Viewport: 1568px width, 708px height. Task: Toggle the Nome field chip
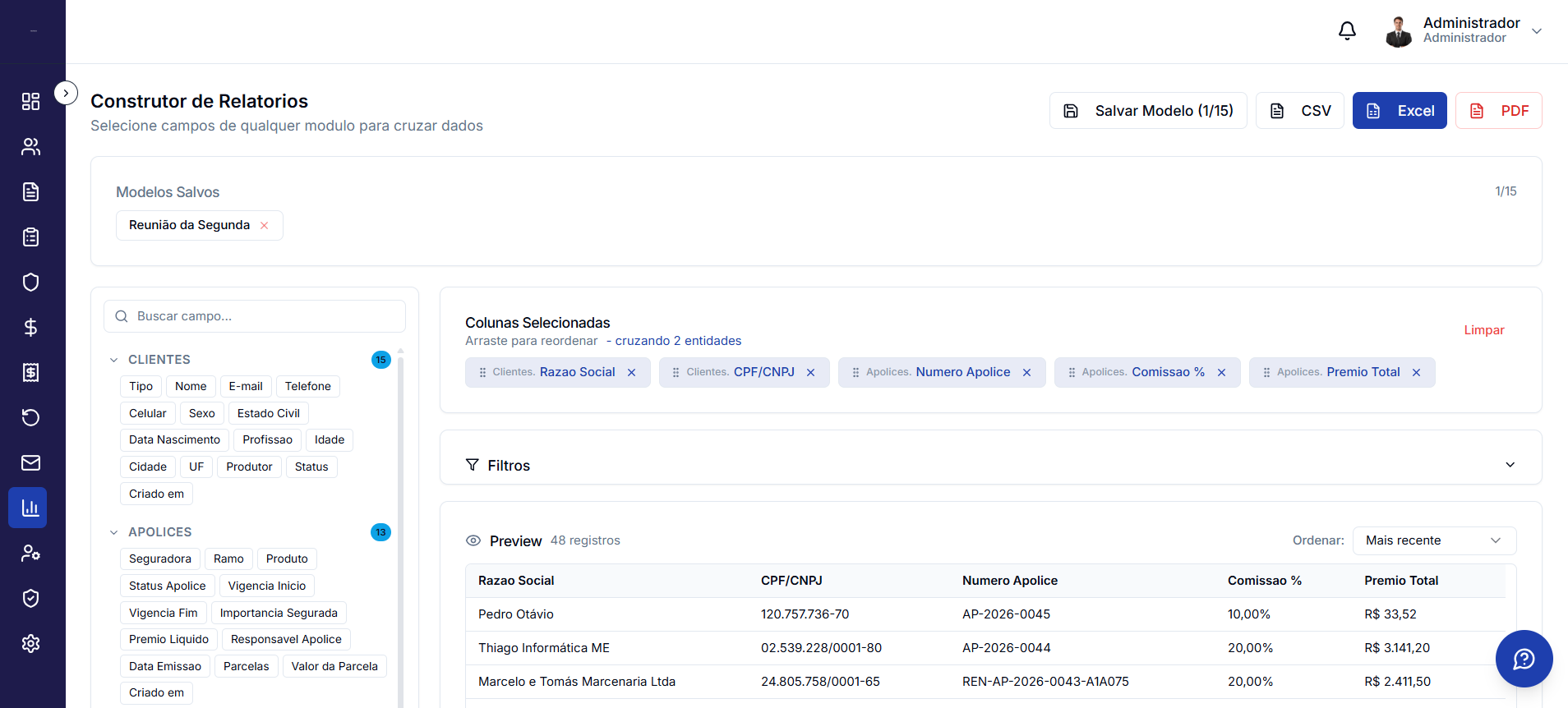coord(191,386)
